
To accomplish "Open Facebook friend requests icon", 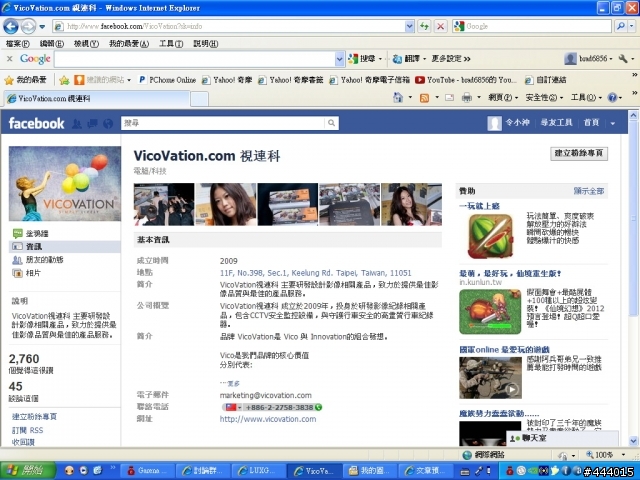I will point(76,123).
